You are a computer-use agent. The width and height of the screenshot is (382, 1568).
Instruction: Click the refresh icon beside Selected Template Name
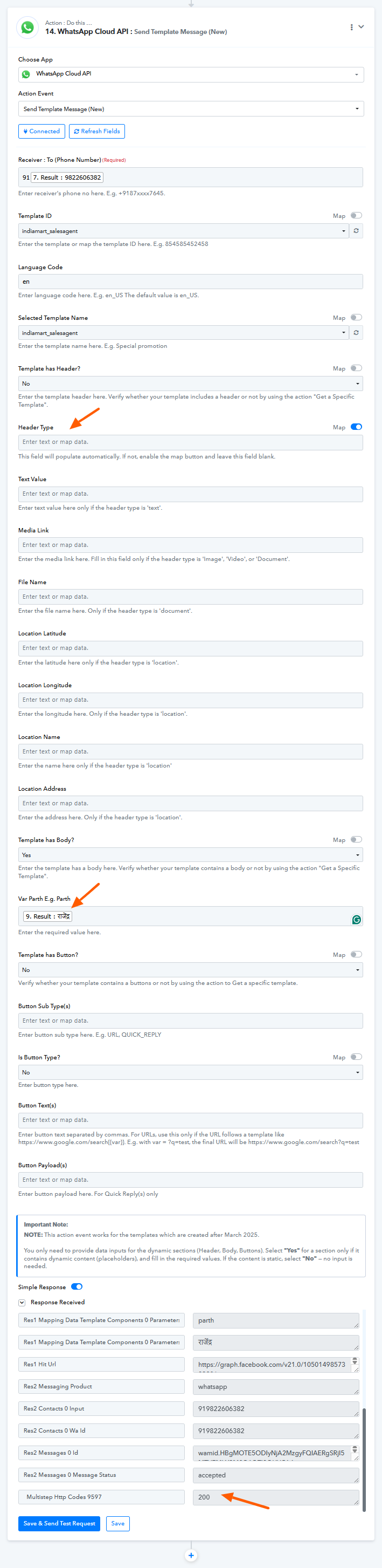pos(357,333)
